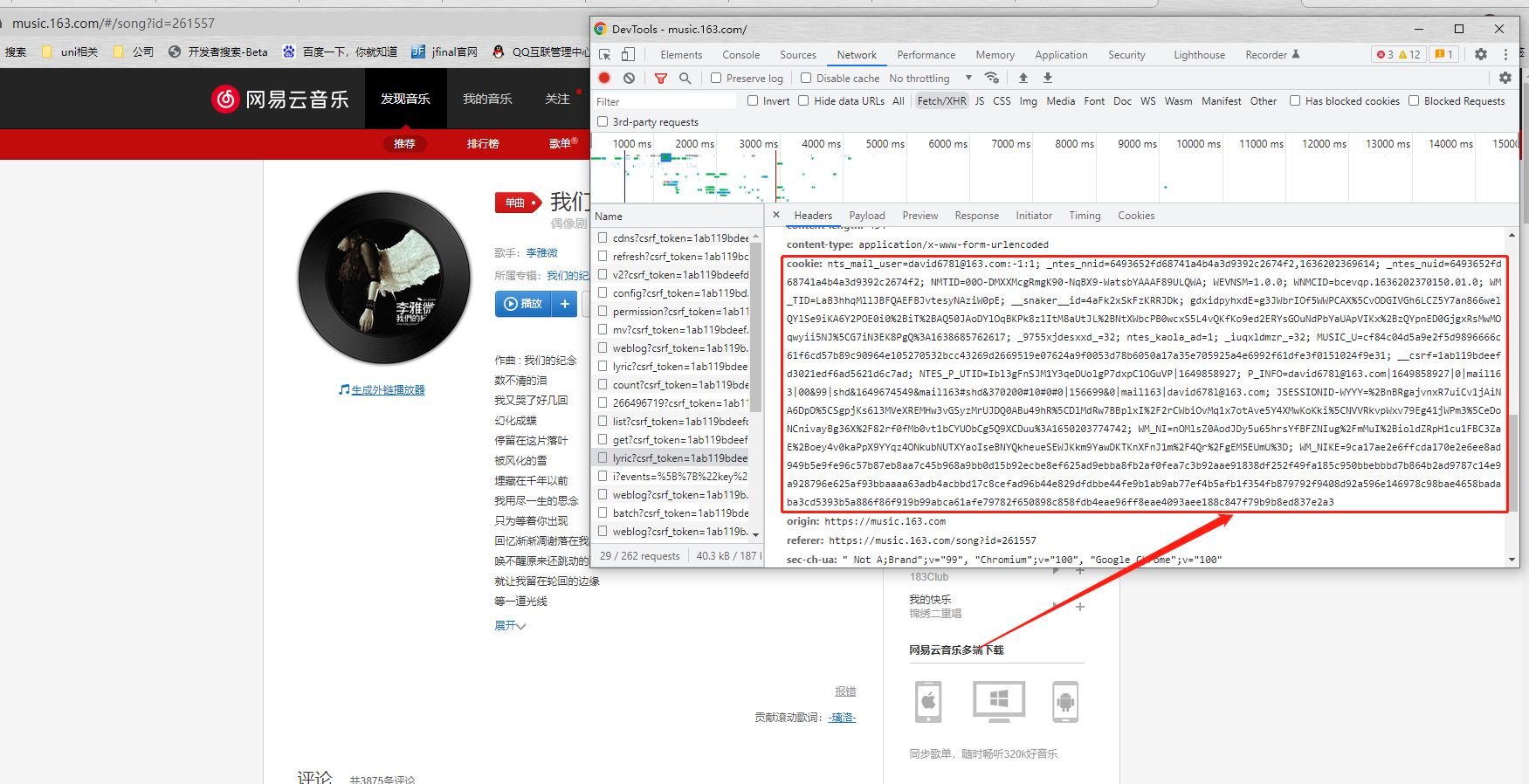Open 排行榜 sub navigation
Screen dimensions: 1529x784
coord(483,143)
